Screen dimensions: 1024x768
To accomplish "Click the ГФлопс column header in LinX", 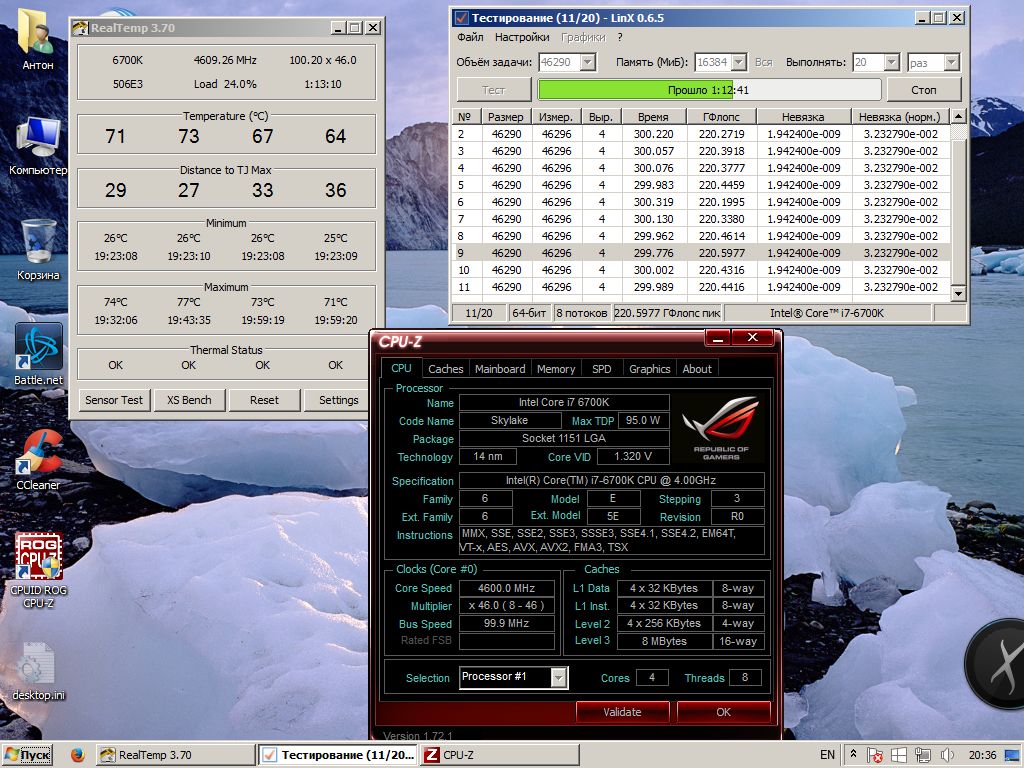I will [722, 116].
